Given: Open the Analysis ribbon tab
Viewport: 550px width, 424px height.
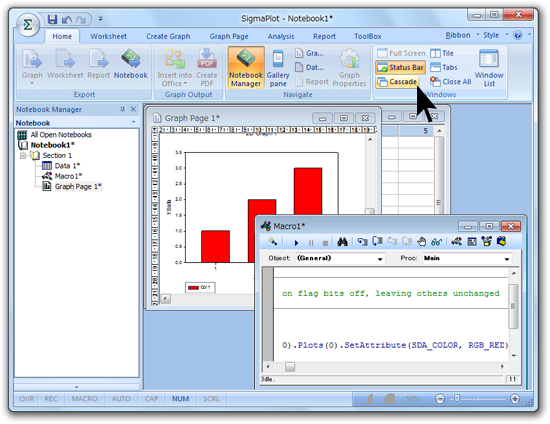Looking at the screenshot, I should coord(281,36).
